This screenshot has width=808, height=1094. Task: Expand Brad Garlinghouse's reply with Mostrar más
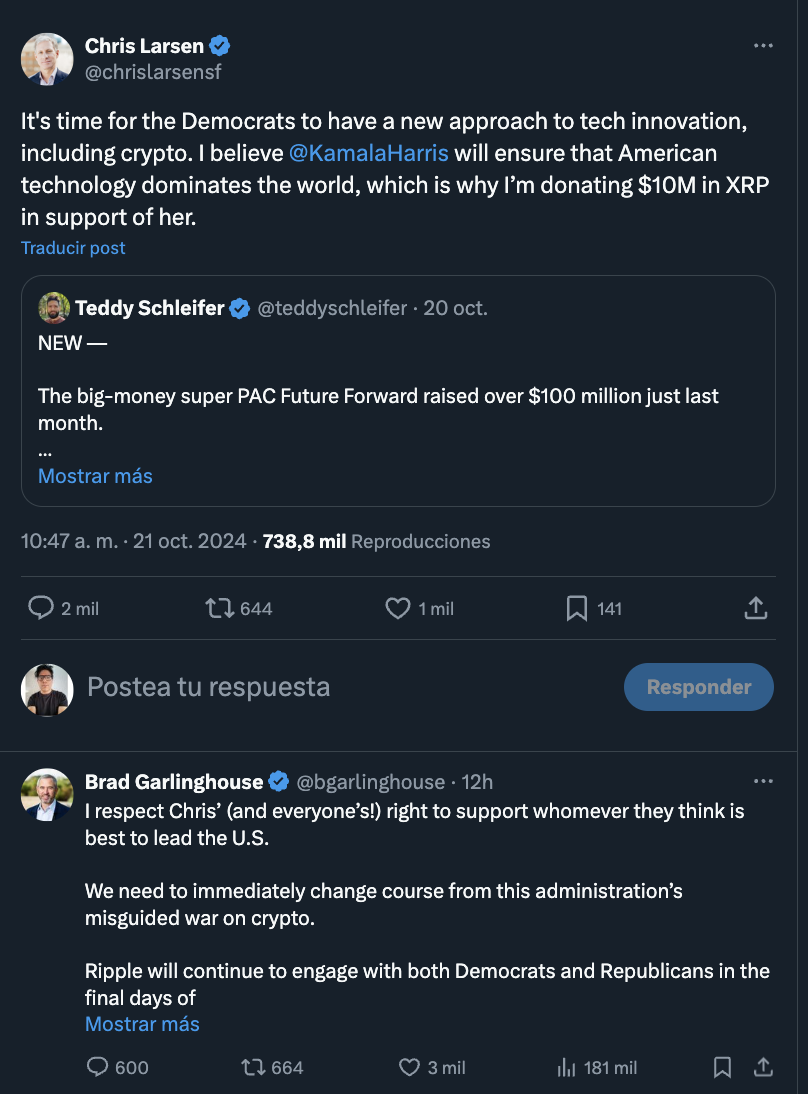coord(142,1024)
